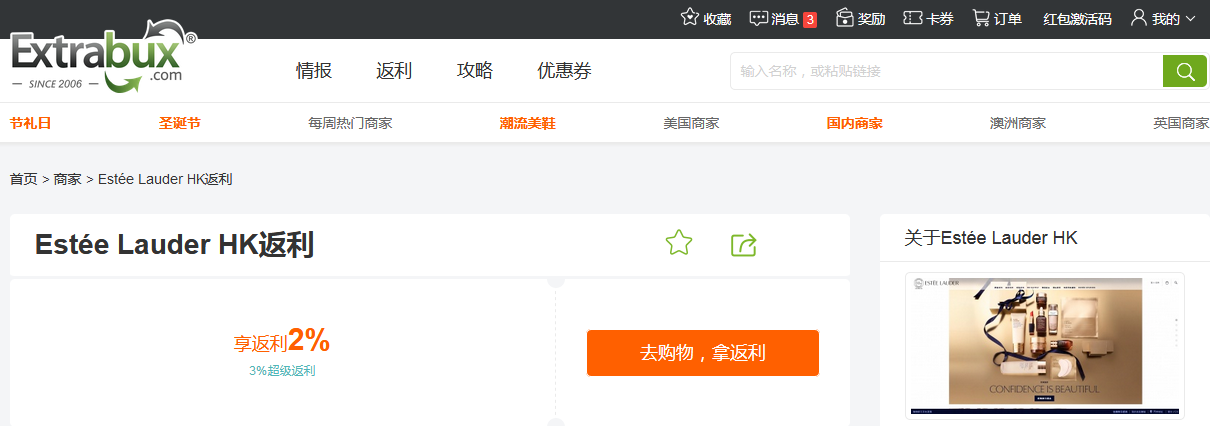Select 节礼日 category
The width and height of the screenshot is (1210, 426).
30,124
